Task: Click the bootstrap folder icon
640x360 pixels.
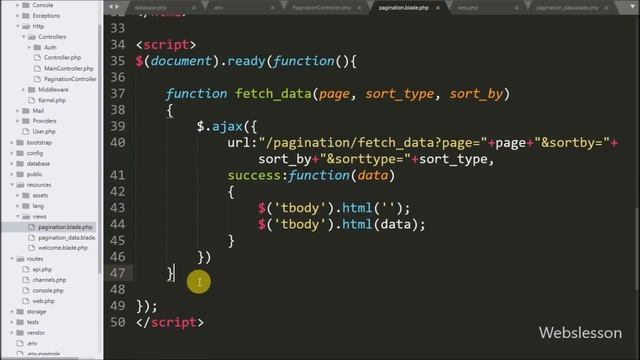Action: [x=20, y=142]
